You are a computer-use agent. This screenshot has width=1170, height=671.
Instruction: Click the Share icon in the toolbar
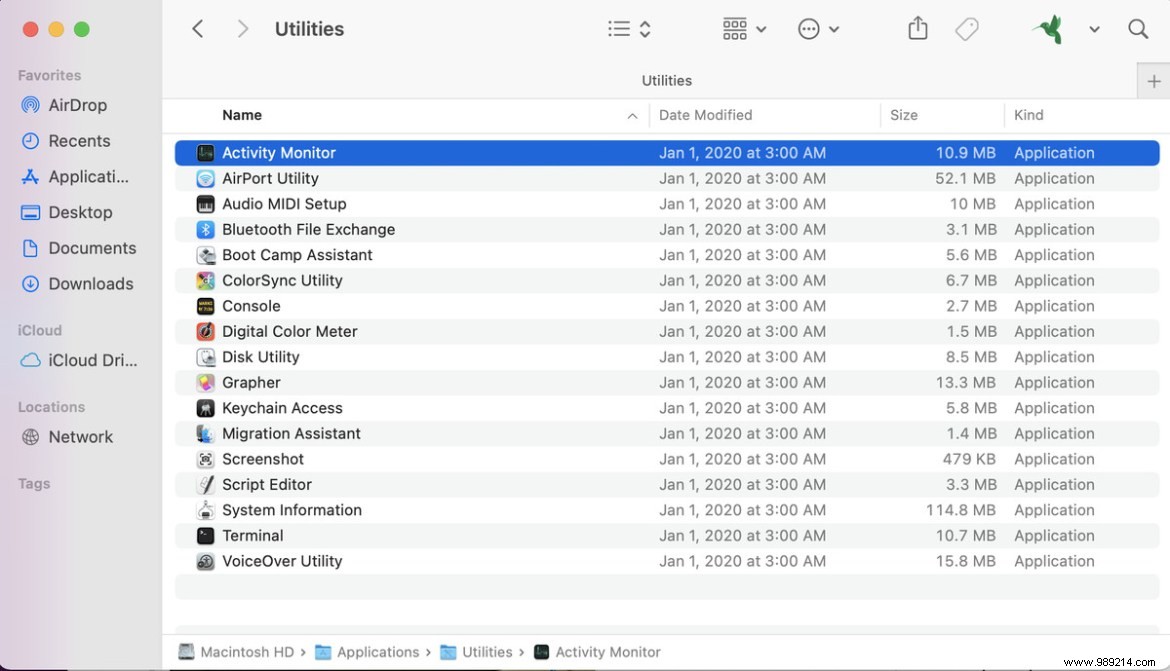[x=917, y=28]
